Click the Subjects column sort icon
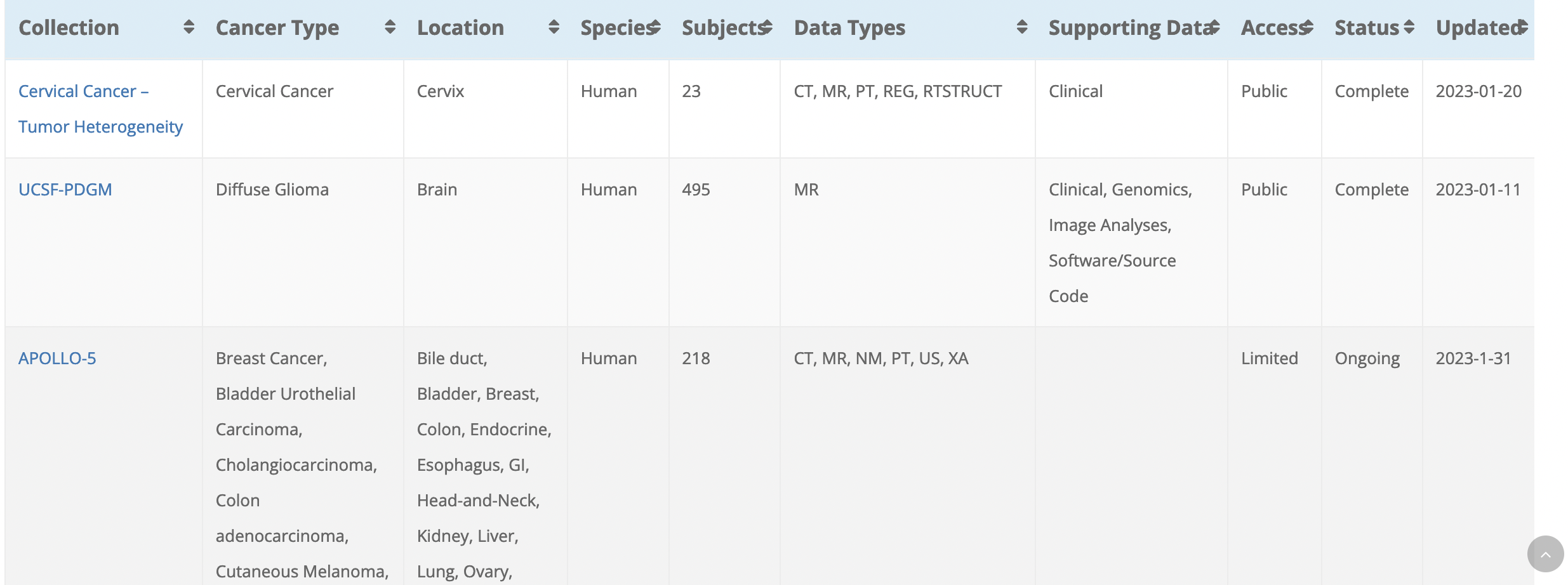The width and height of the screenshot is (1568, 585). click(767, 27)
